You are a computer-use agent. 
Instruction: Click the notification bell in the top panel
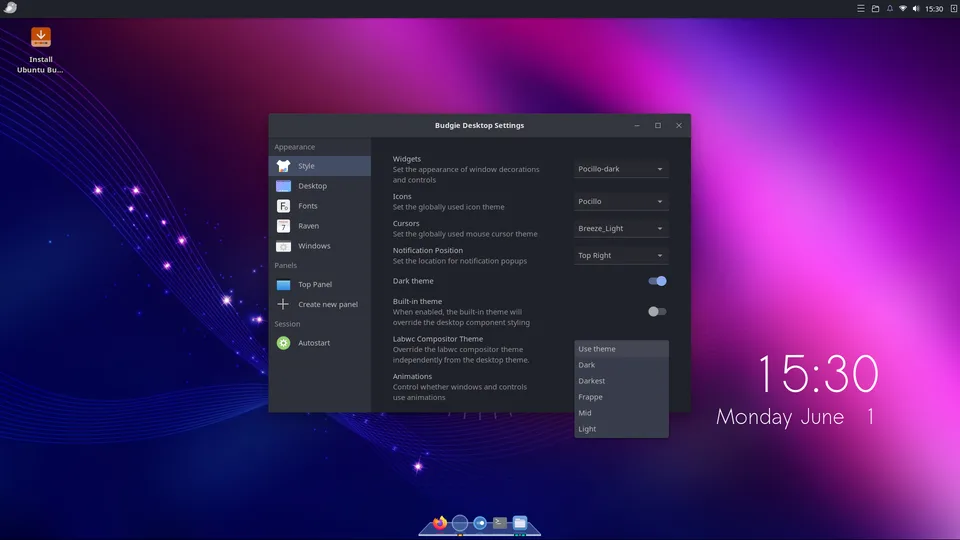coord(890,9)
